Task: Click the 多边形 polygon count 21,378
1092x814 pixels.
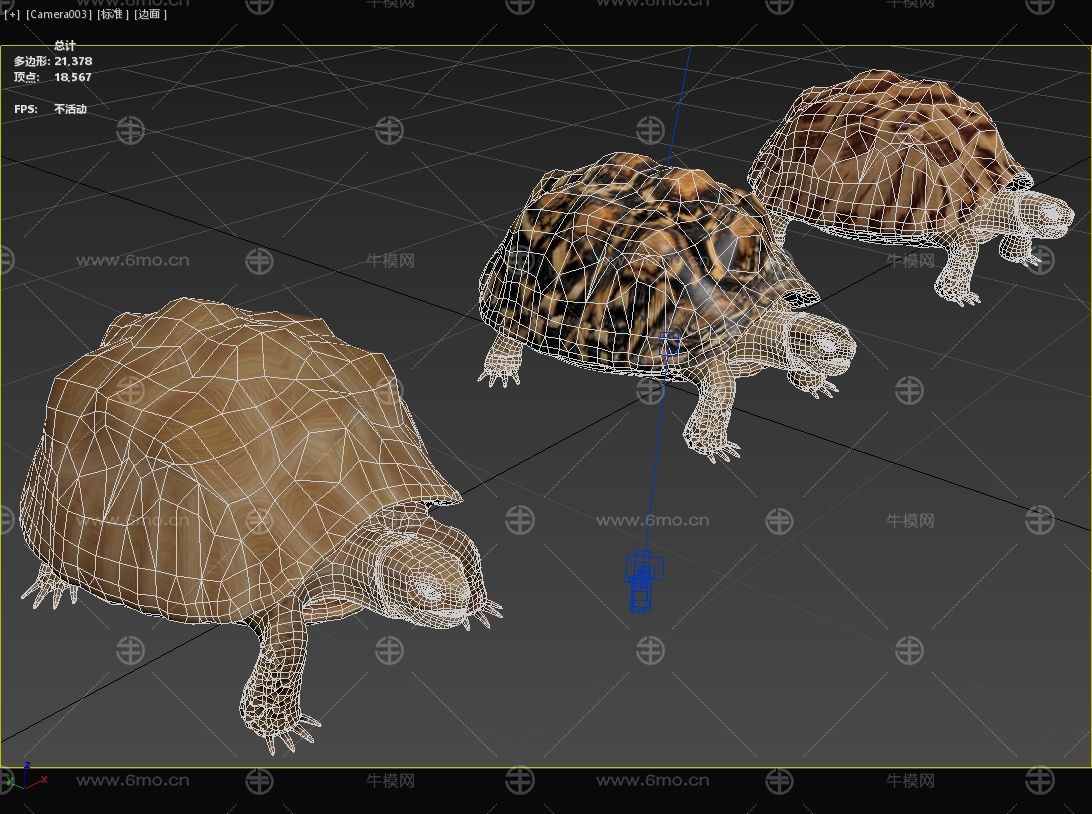Action: pyautogui.click(x=72, y=61)
